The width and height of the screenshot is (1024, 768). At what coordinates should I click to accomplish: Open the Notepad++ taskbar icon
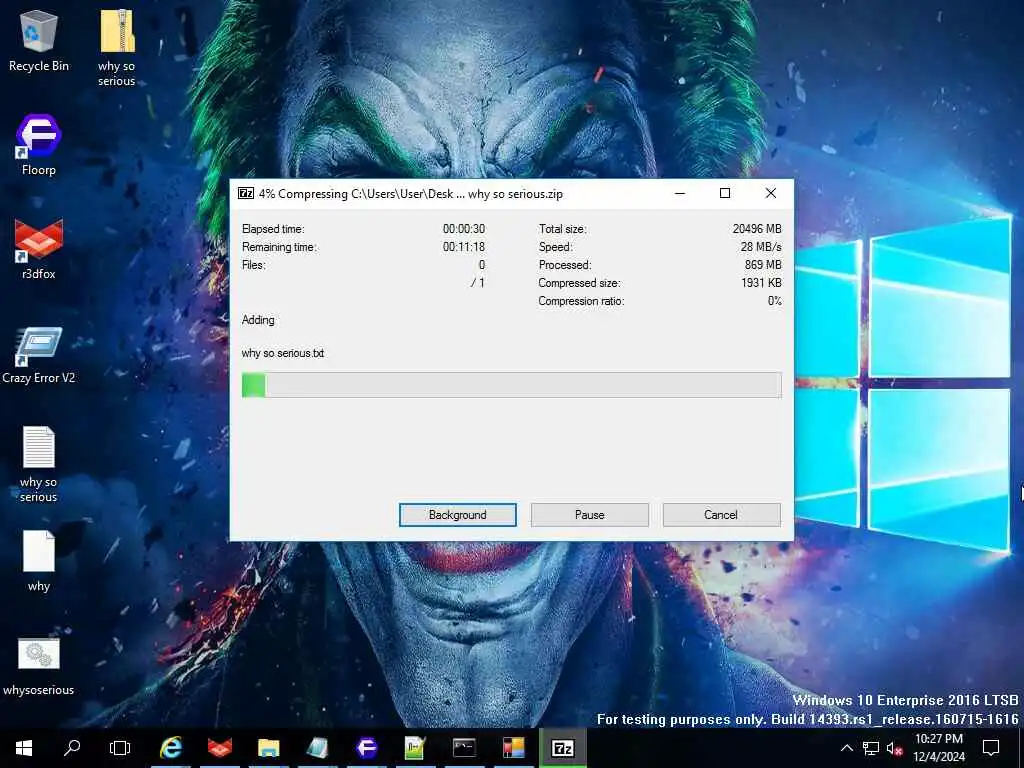pos(415,748)
